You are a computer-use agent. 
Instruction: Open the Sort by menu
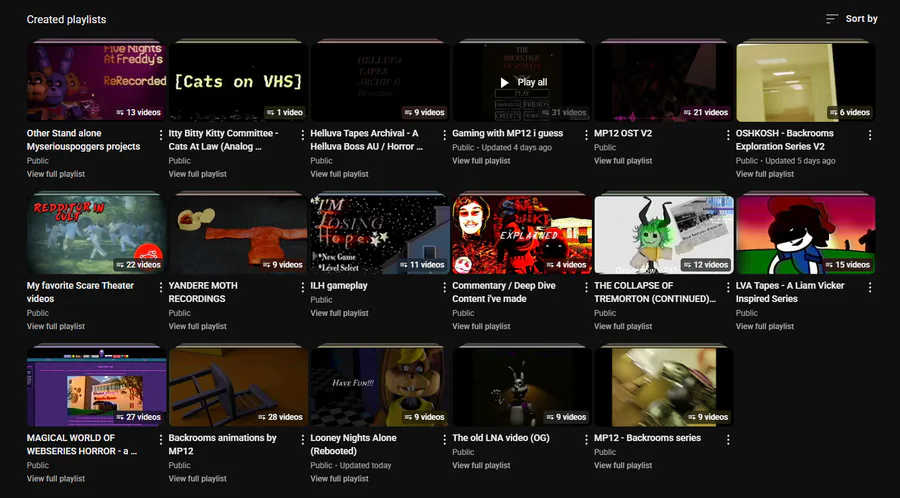pyautogui.click(x=851, y=19)
